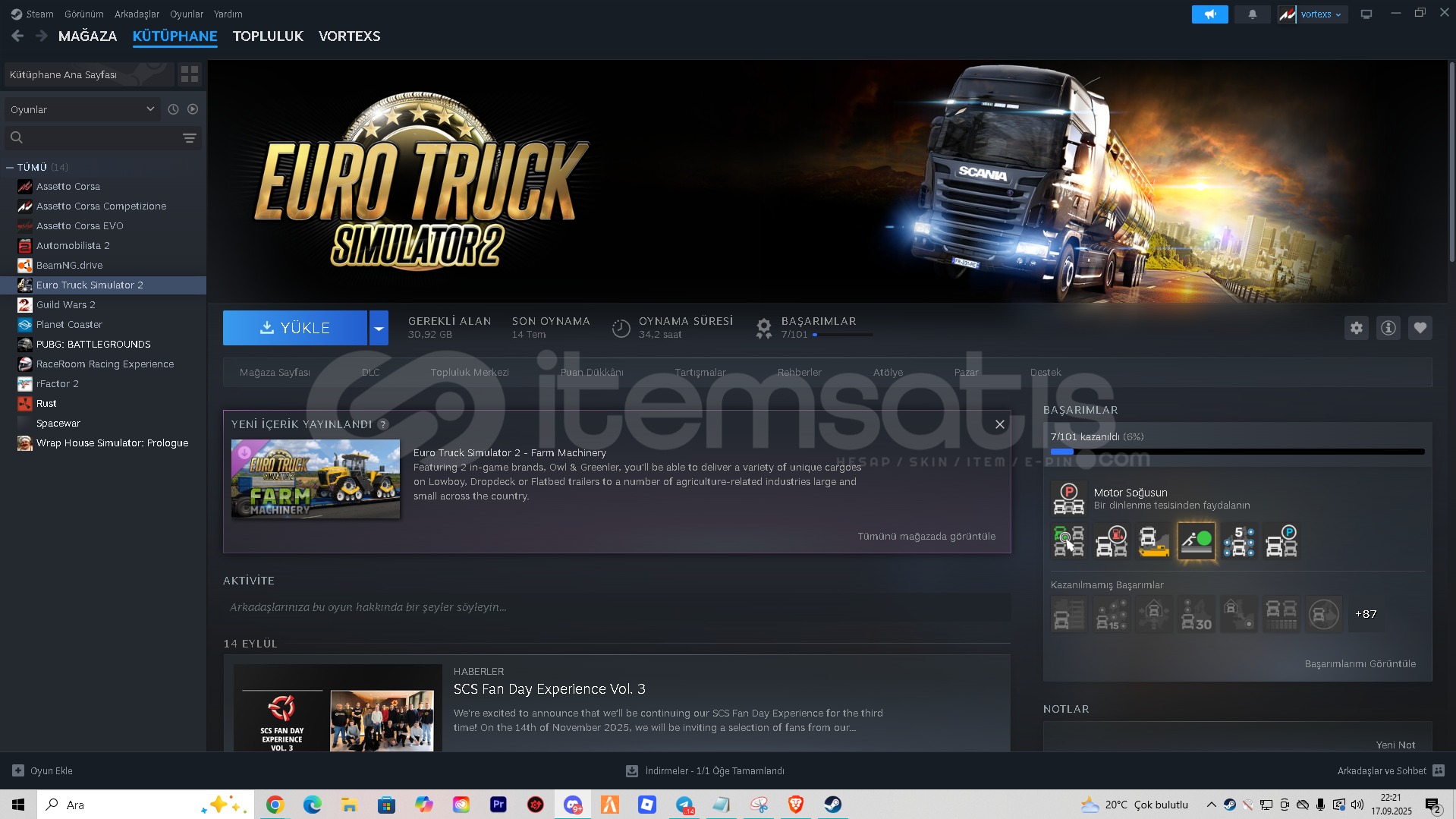Switch to the TOPLULUK tab
Screen dimensions: 1456x819
point(268,36)
